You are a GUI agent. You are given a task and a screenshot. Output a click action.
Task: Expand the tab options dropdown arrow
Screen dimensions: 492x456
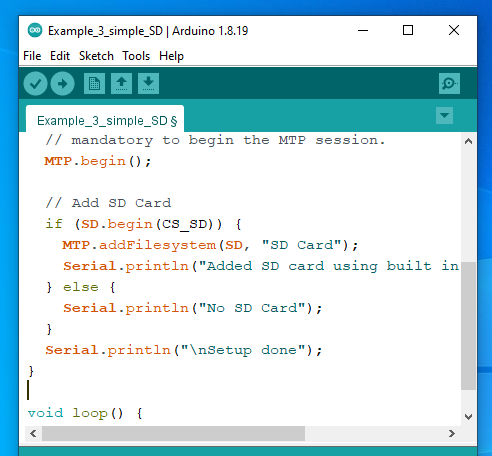[x=444, y=116]
